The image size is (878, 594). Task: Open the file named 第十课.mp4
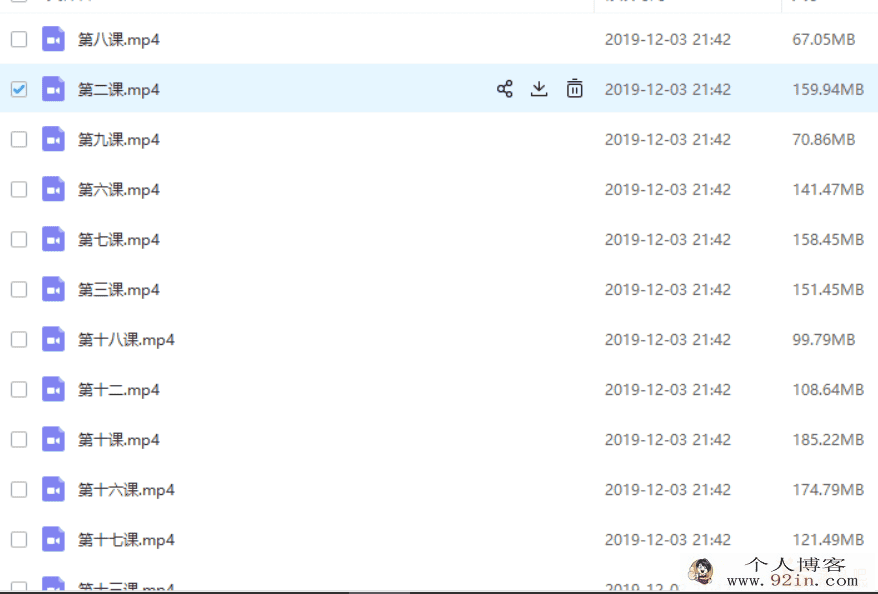coord(119,439)
